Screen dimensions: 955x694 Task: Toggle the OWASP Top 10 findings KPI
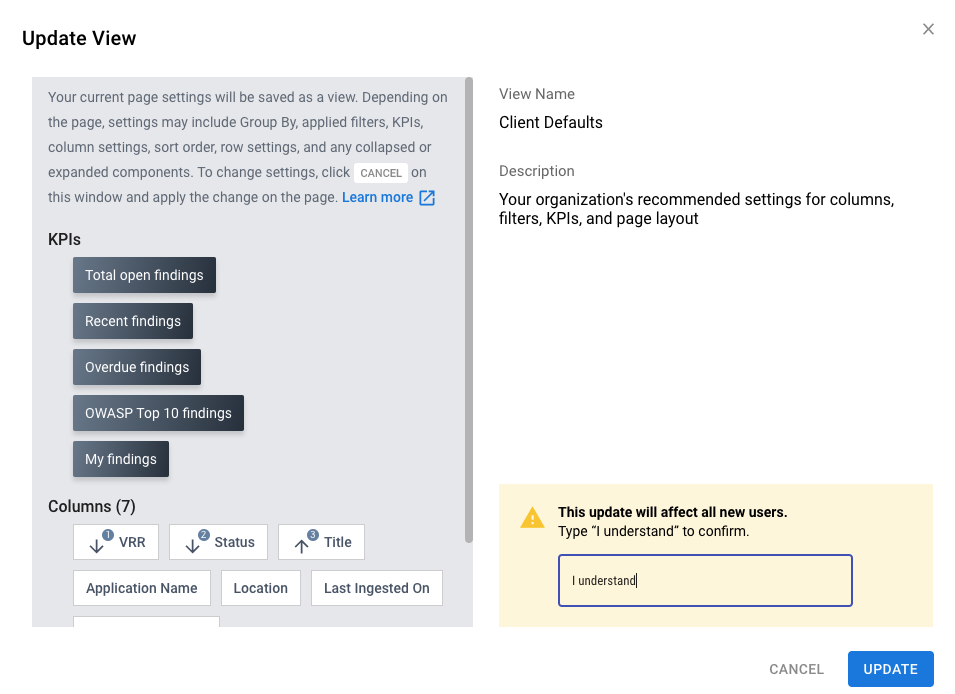[158, 412]
